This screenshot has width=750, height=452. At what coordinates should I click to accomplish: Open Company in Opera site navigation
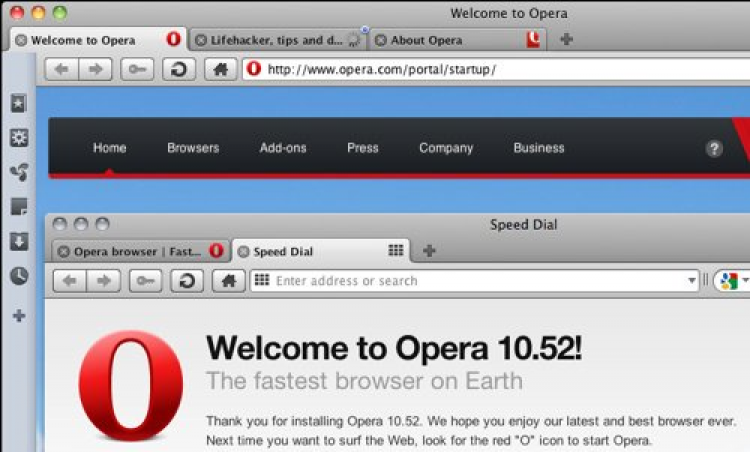pyautogui.click(x=446, y=148)
